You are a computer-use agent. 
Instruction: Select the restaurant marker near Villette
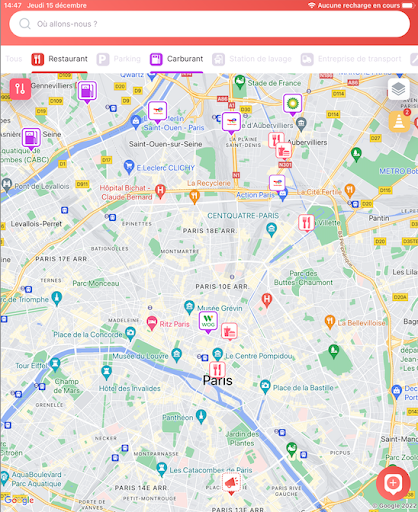(x=306, y=222)
